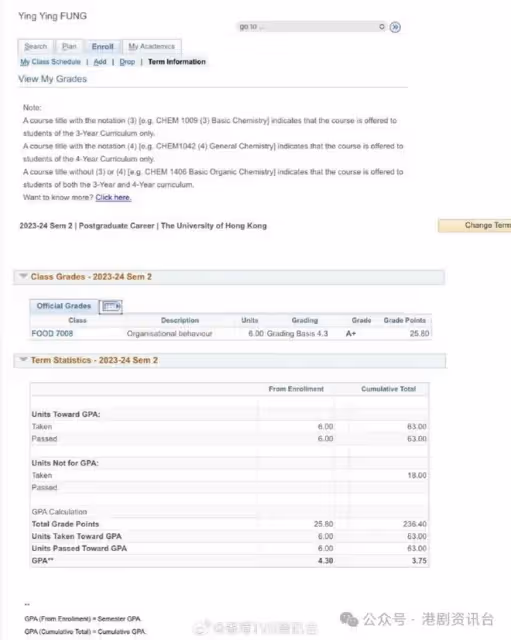Screen dimensions: 511x640
Task: Open the 'go to ...' dropdown
Action: click(x=312, y=27)
